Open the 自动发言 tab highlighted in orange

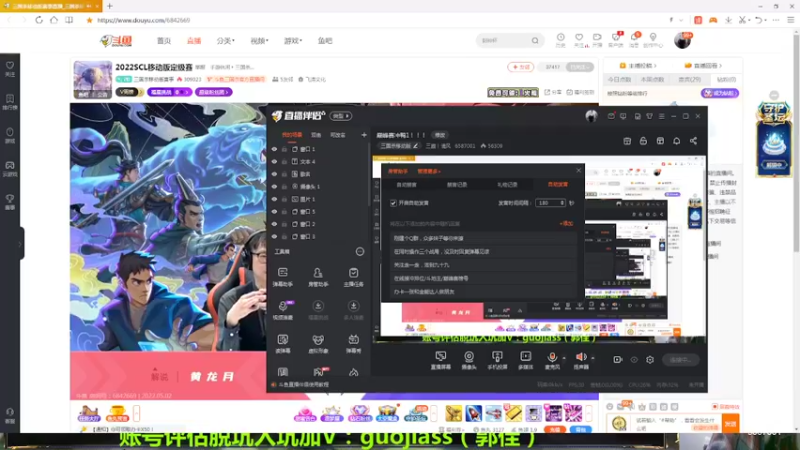(557, 185)
